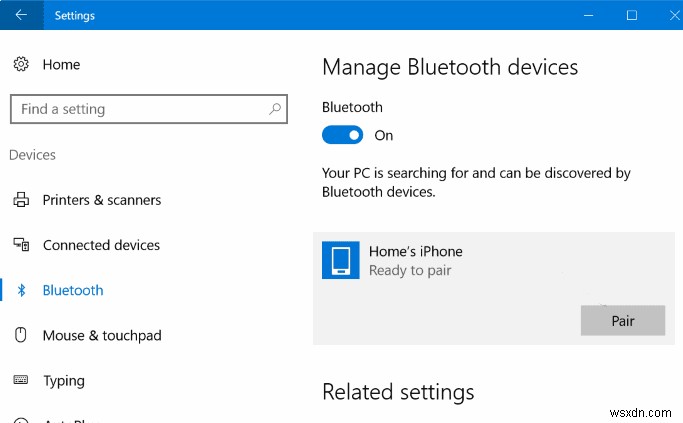The height and width of the screenshot is (423, 683).
Task: Select the Bluetooth sidebar item
Action: coord(73,290)
